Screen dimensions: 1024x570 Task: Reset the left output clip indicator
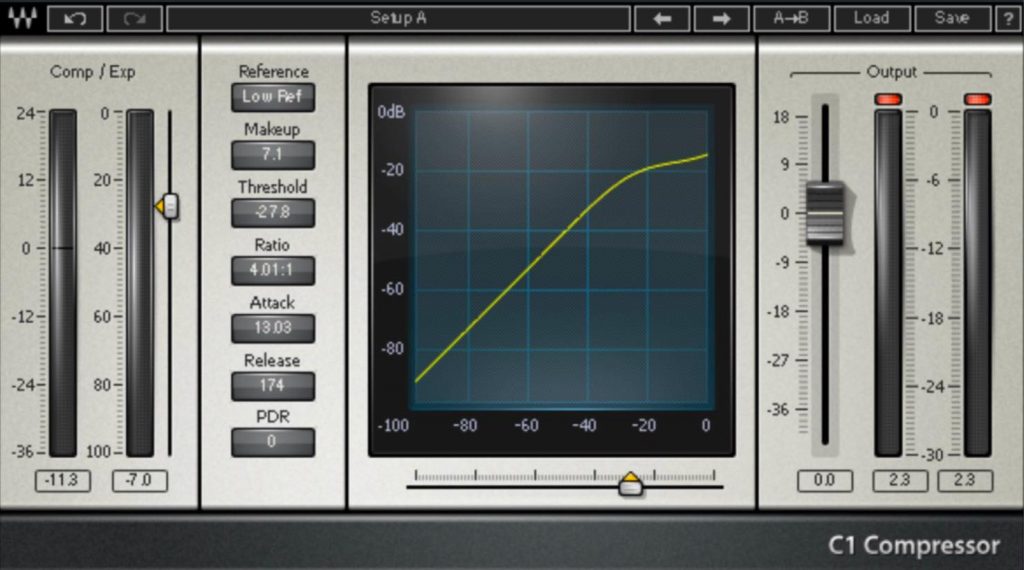coord(888,99)
